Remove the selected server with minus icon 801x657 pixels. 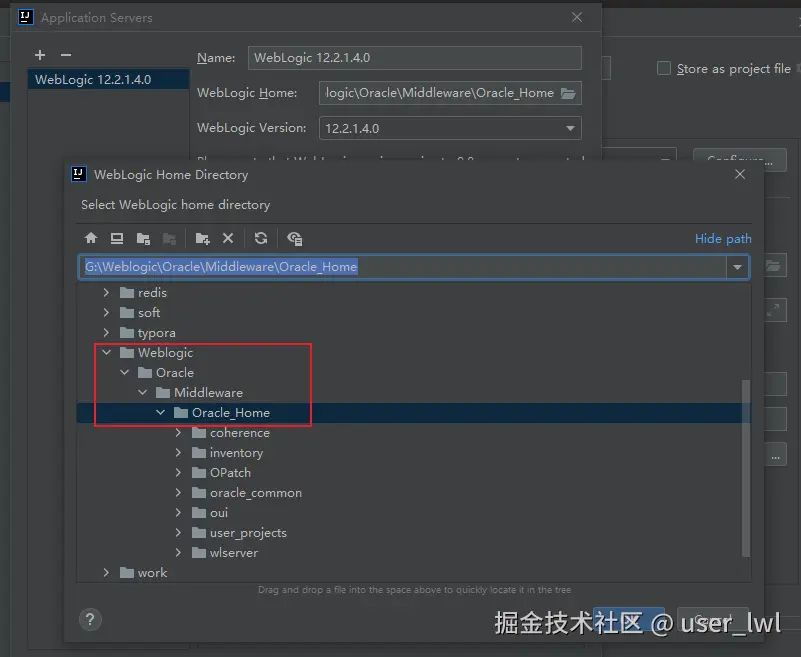pyautogui.click(x=66, y=55)
